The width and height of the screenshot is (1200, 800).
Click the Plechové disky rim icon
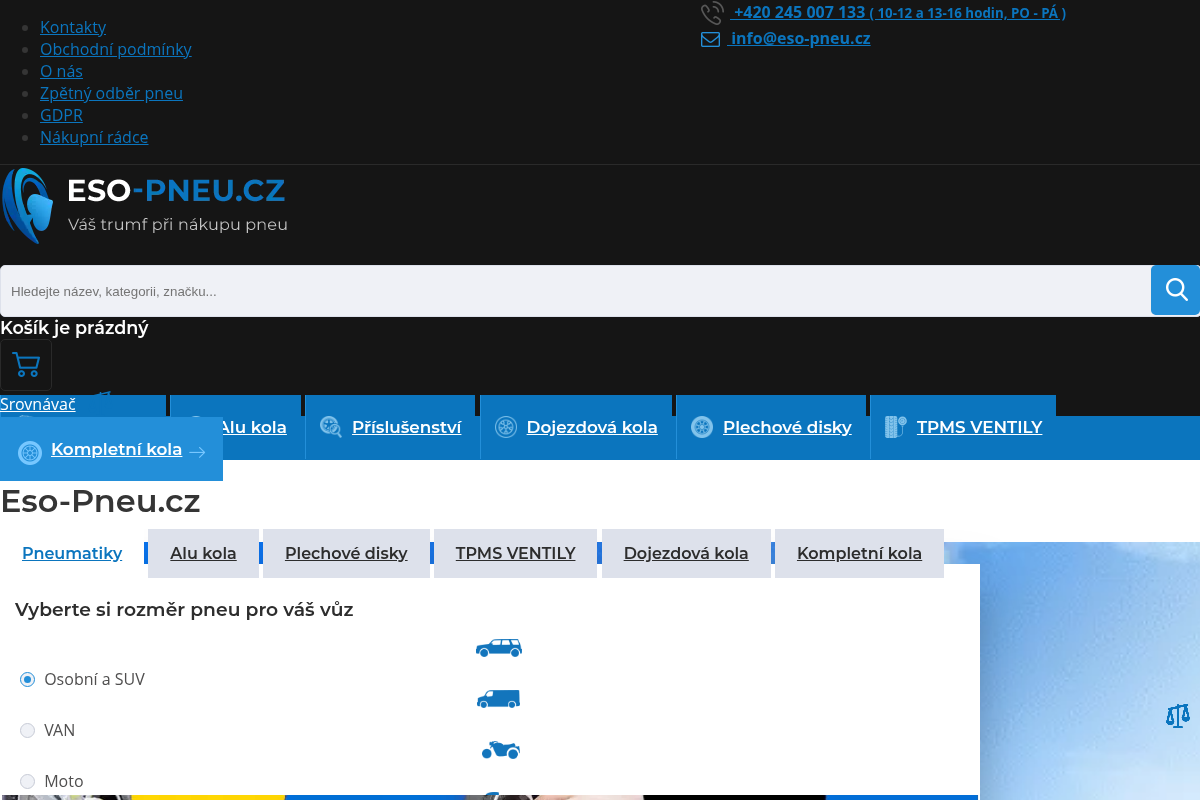point(702,427)
